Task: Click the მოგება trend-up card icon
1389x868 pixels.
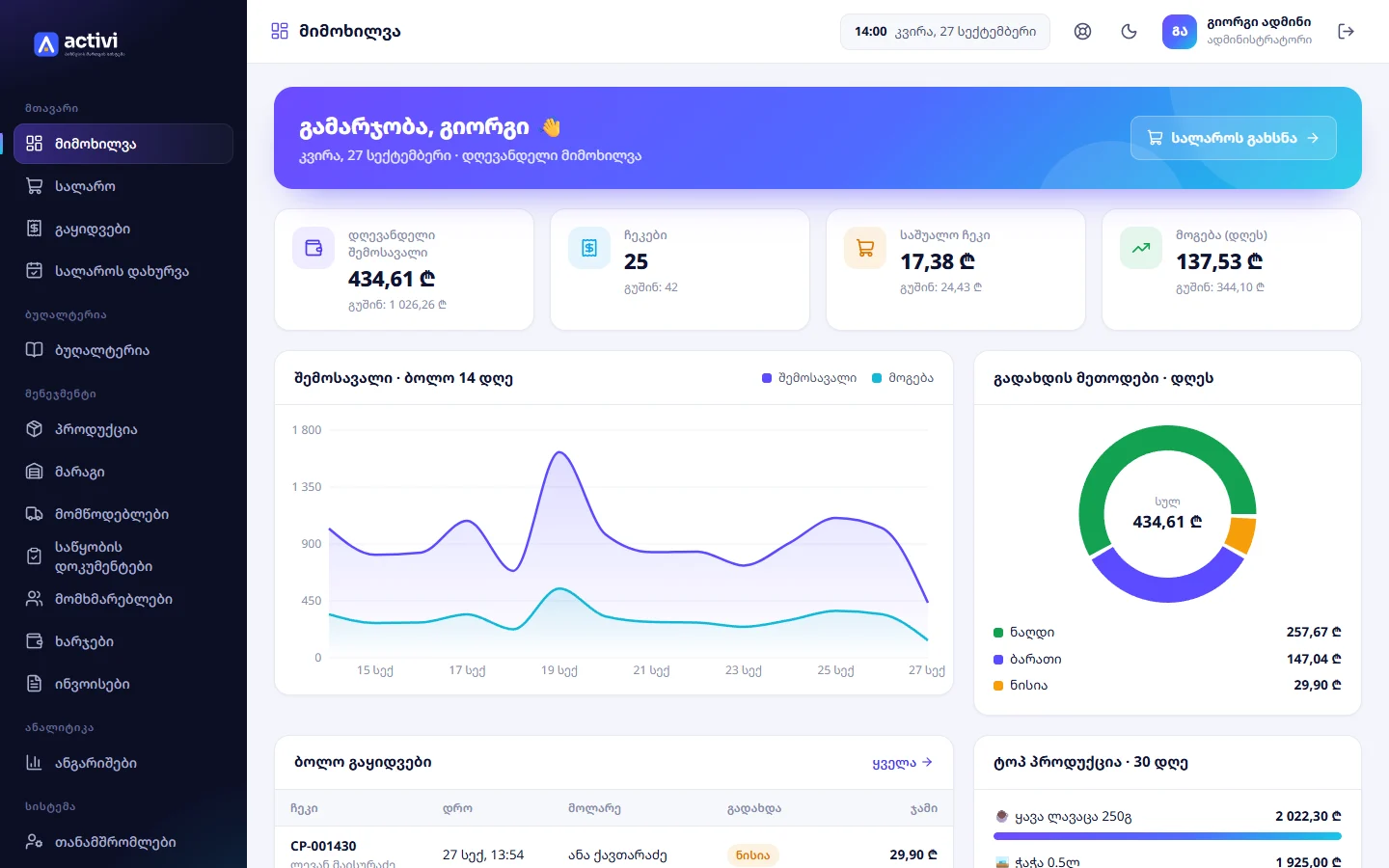Action: click(x=1141, y=248)
